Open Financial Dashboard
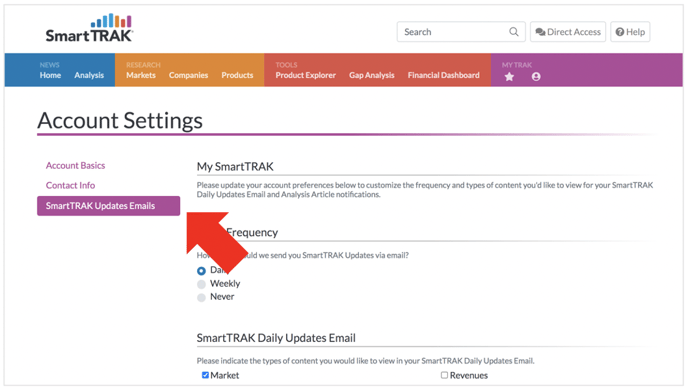This screenshot has height=392, width=688. tap(444, 75)
